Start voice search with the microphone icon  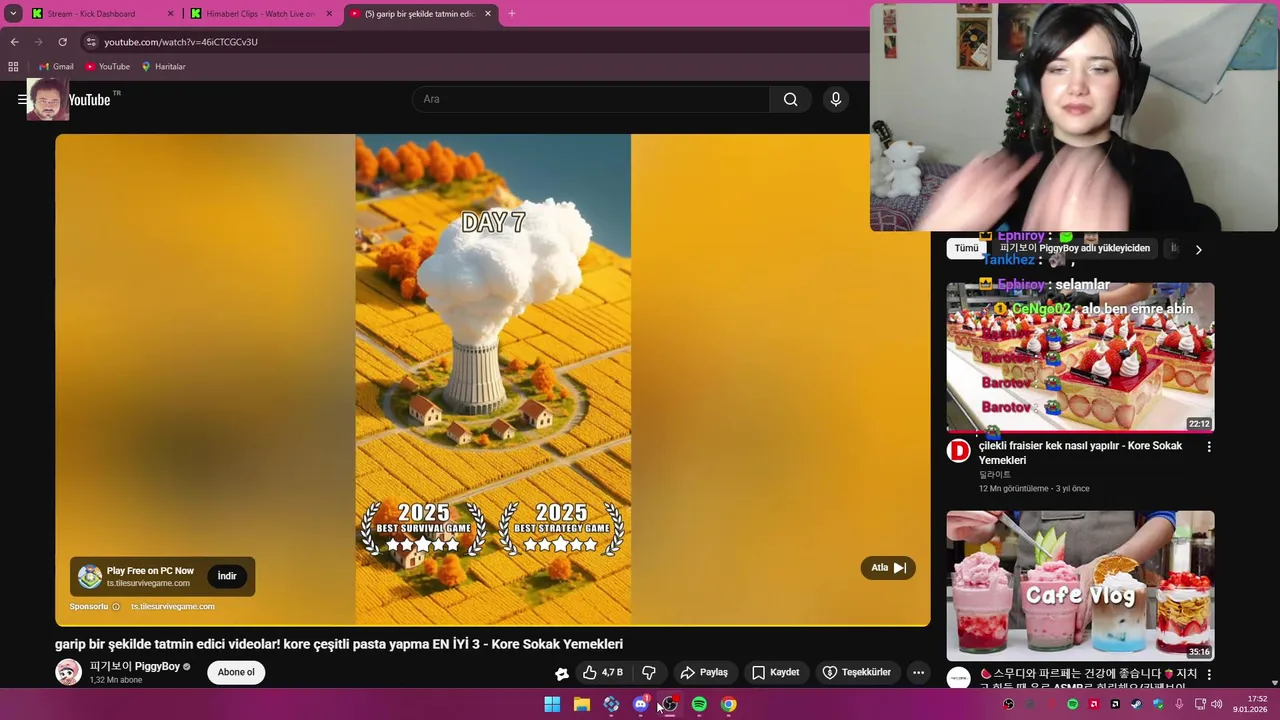point(836,99)
